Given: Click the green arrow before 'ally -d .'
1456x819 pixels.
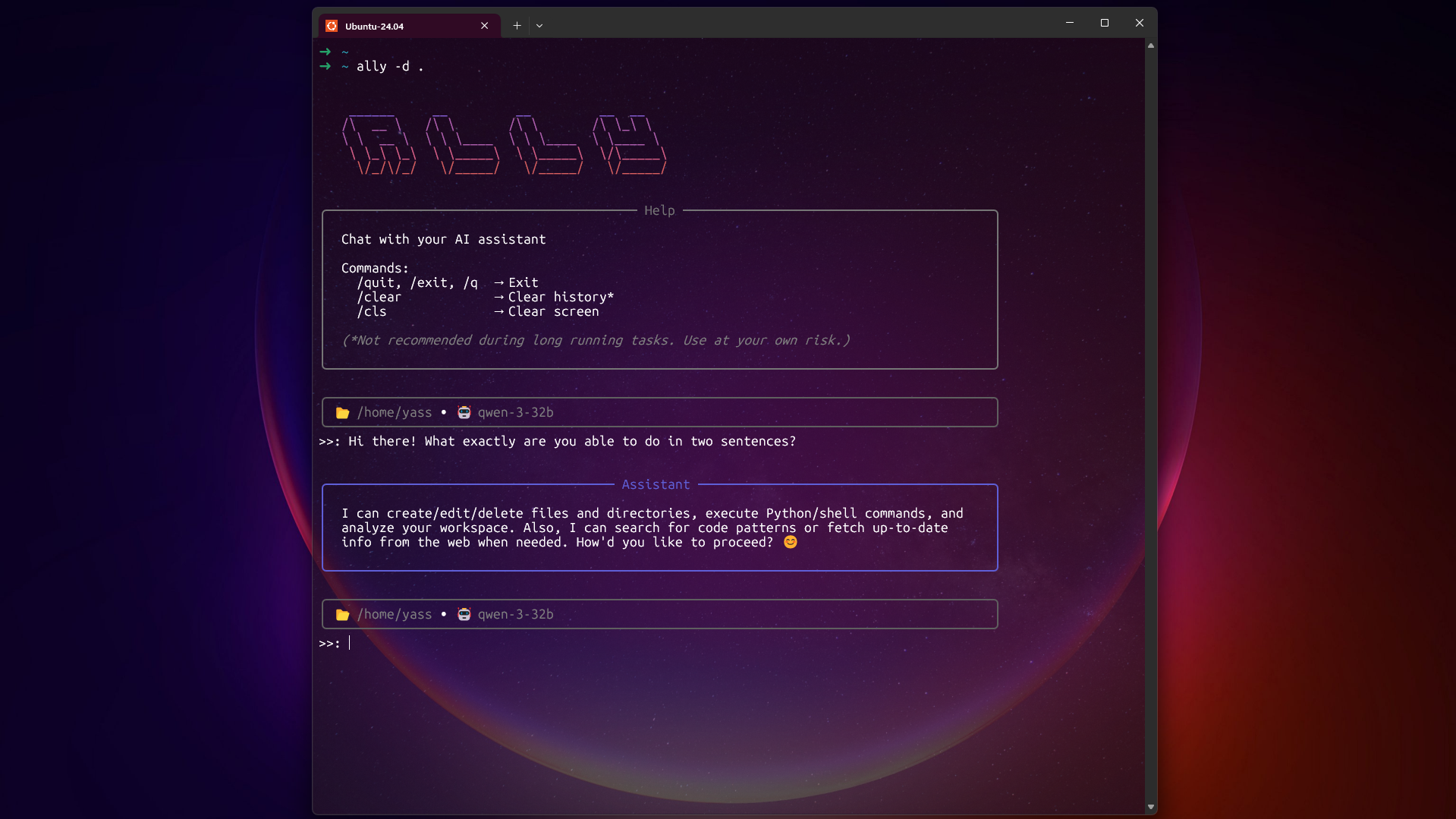Looking at the screenshot, I should click(325, 67).
